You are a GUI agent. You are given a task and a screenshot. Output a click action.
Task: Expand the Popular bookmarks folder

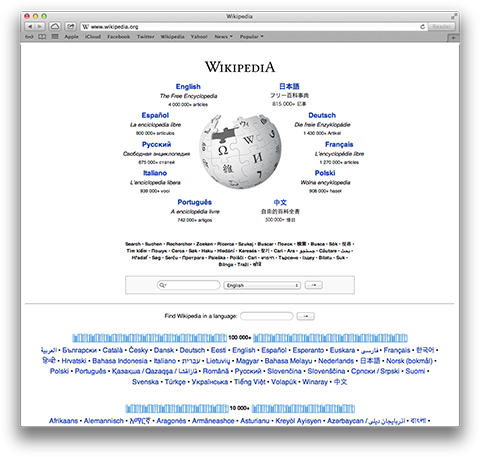(252, 37)
